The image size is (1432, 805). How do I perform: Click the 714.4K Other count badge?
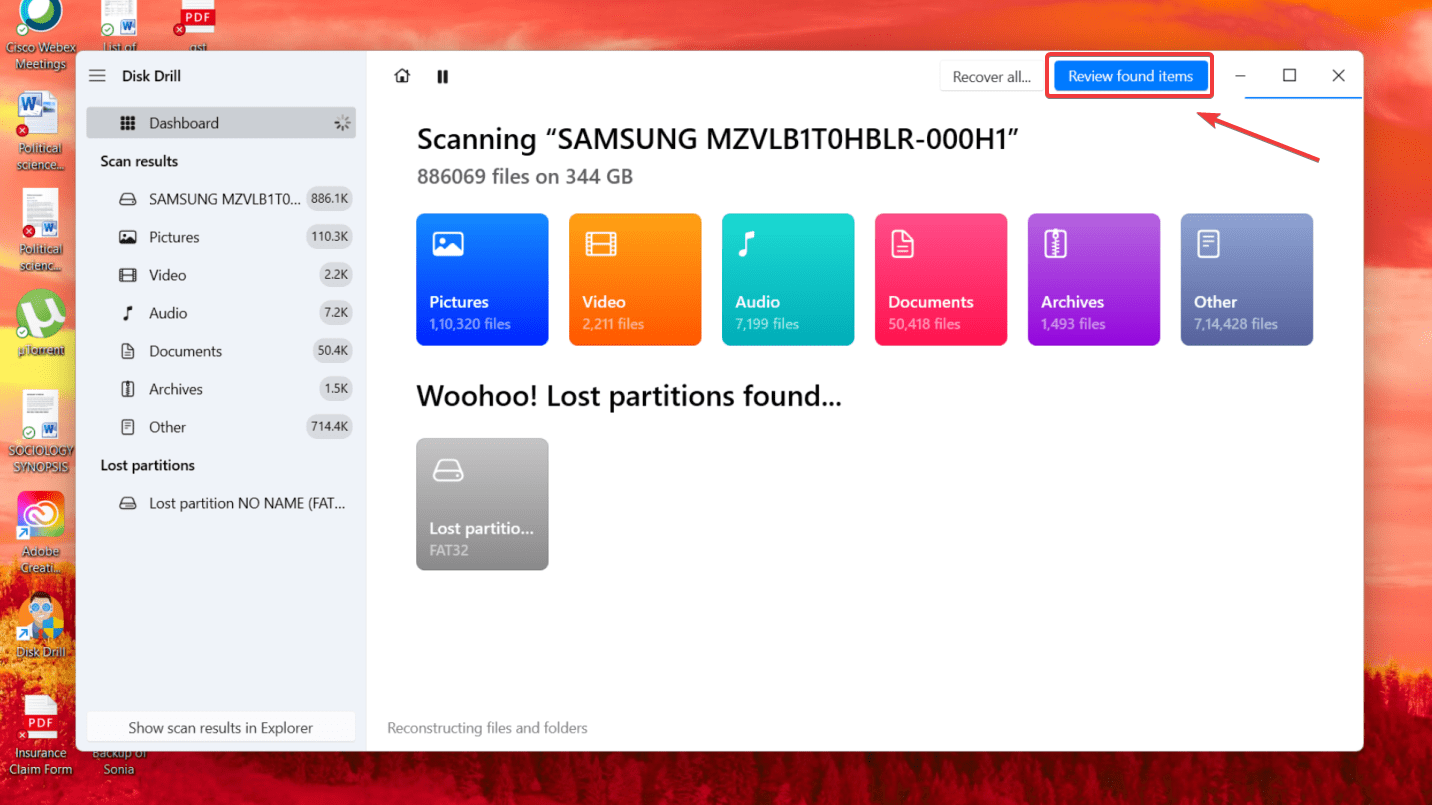pyautogui.click(x=329, y=427)
